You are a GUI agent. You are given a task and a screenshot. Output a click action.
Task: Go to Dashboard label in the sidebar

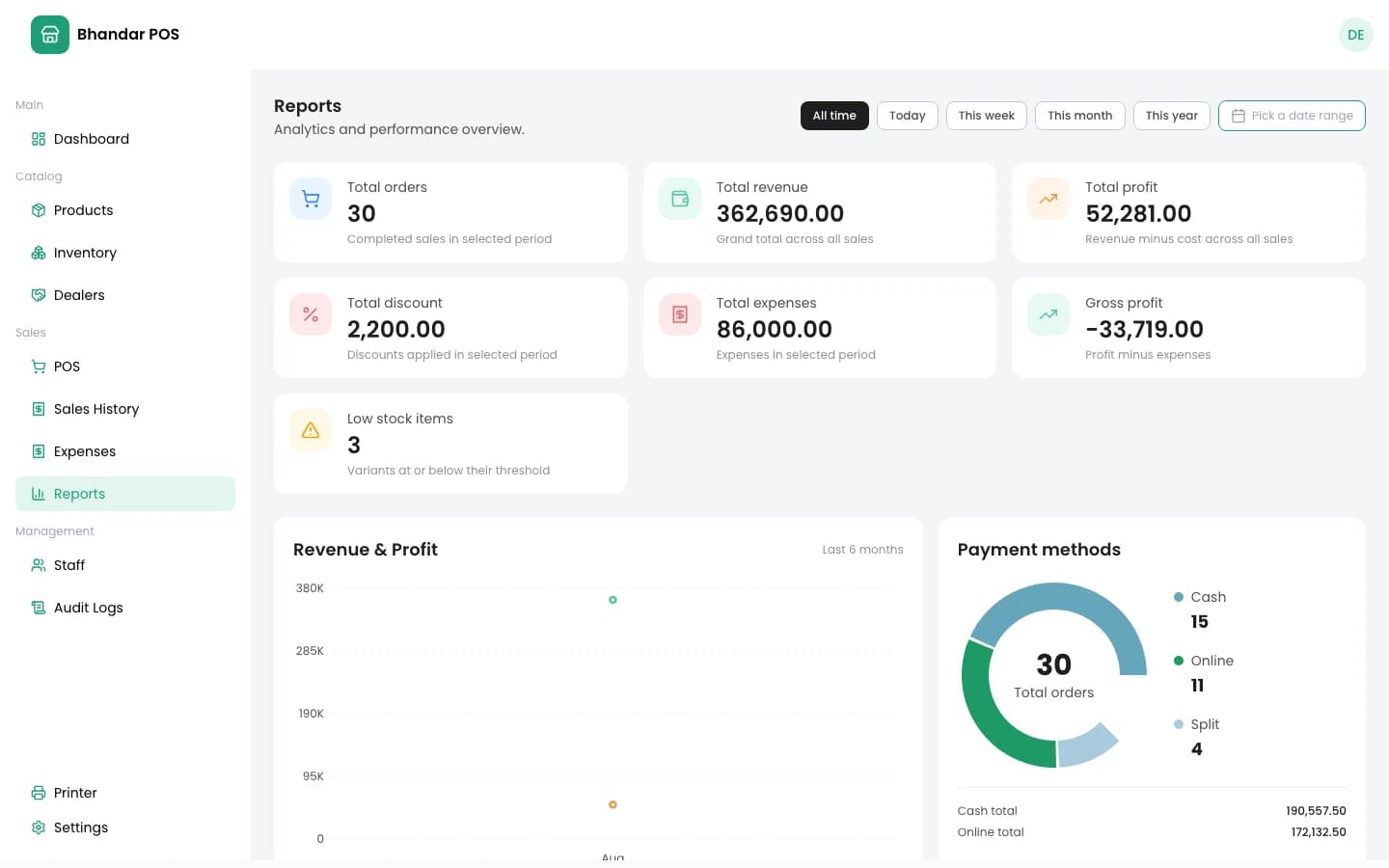coord(92,139)
